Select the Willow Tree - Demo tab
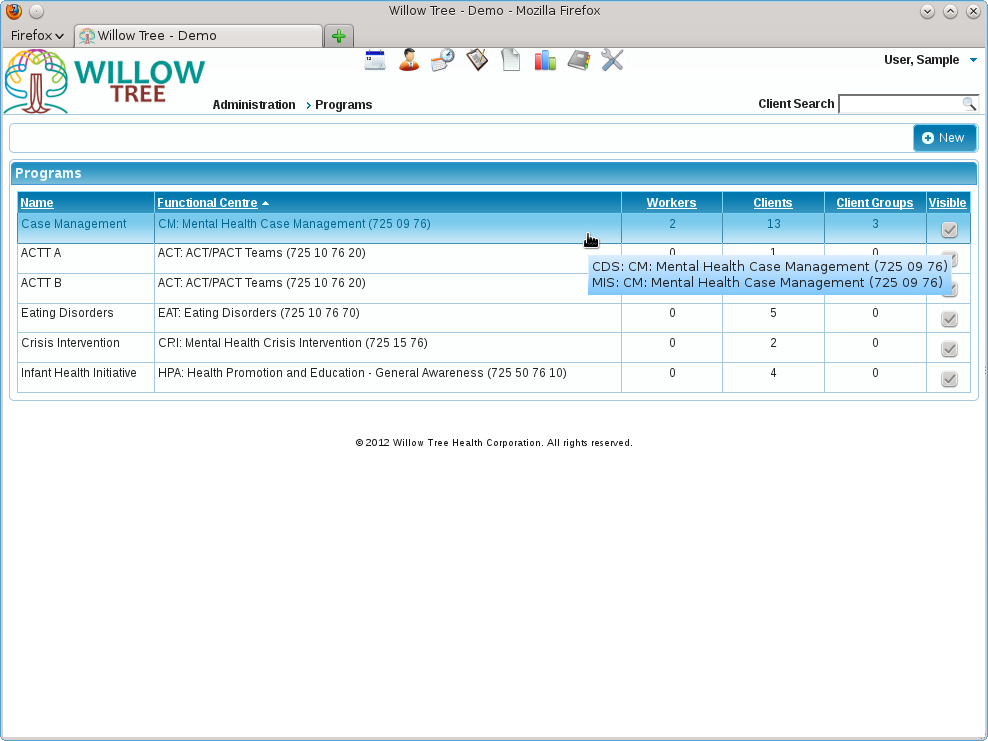The height and width of the screenshot is (741, 988). (x=198, y=36)
